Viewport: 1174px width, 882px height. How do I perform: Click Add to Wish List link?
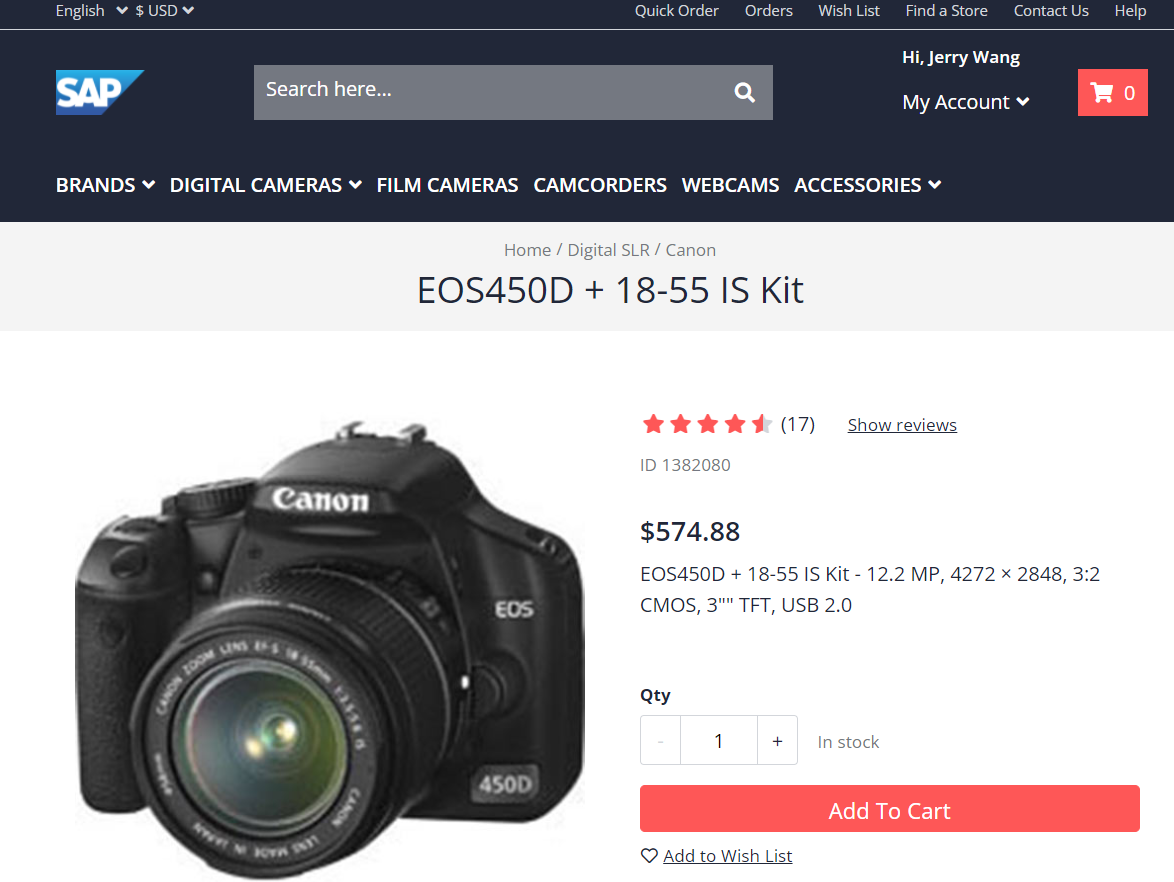pyautogui.click(x=727, y=856)
